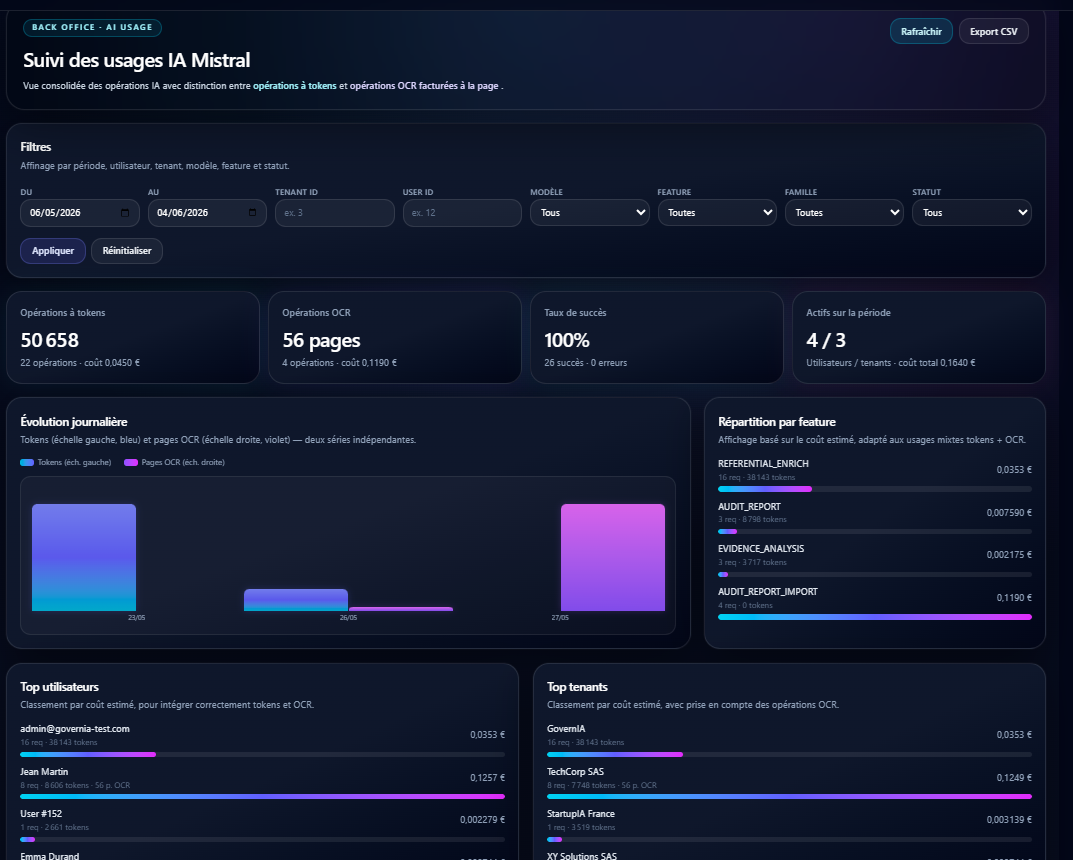The width and height of the screenshot is (1073, 860).
Task: Click '26 succès · 0 erreurs' text
Action: 586,363
